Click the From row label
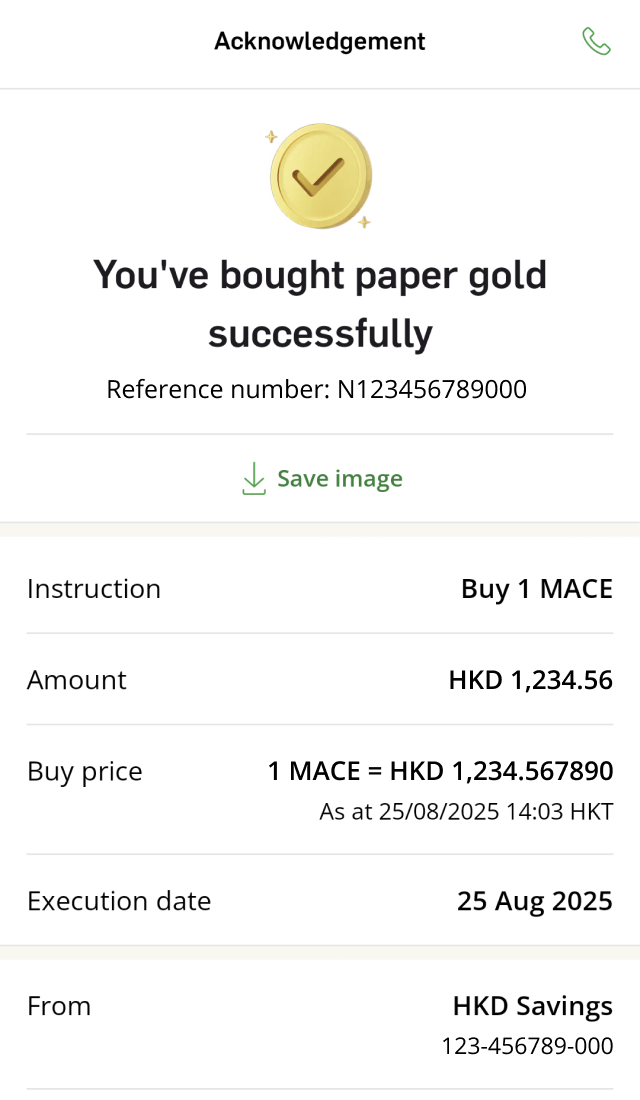640x1100 pixels. pyautogui.click(x=59, y=1006)
